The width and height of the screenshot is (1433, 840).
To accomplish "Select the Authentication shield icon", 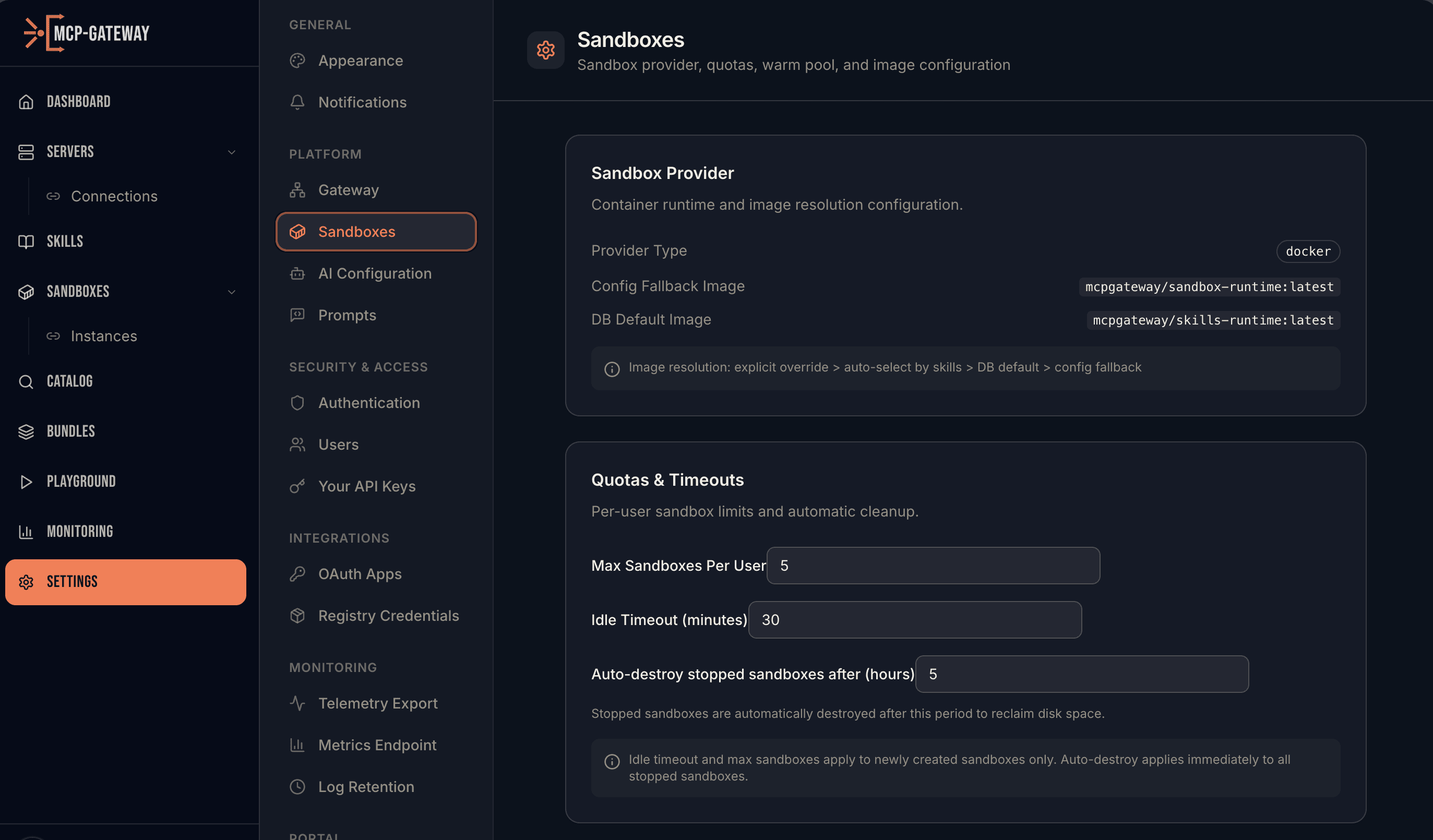I will (297, 403).
